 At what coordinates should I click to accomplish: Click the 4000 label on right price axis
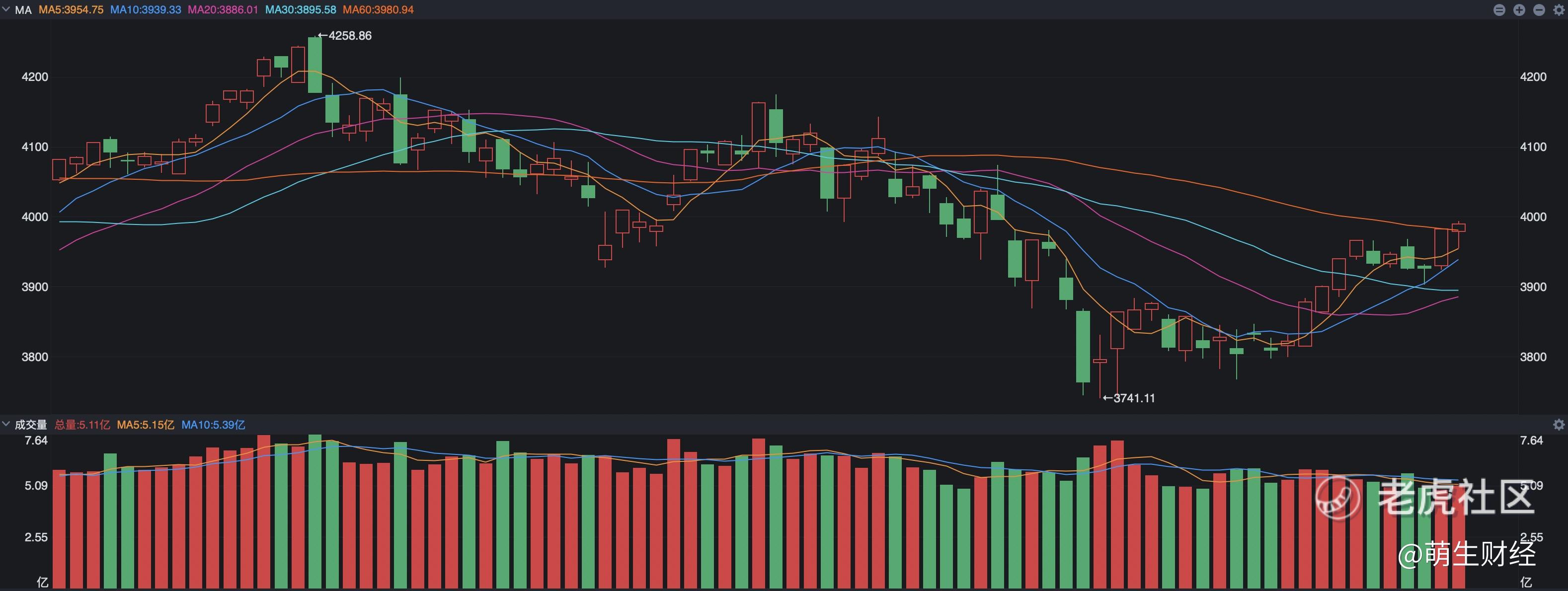[x=1533, y=217]
